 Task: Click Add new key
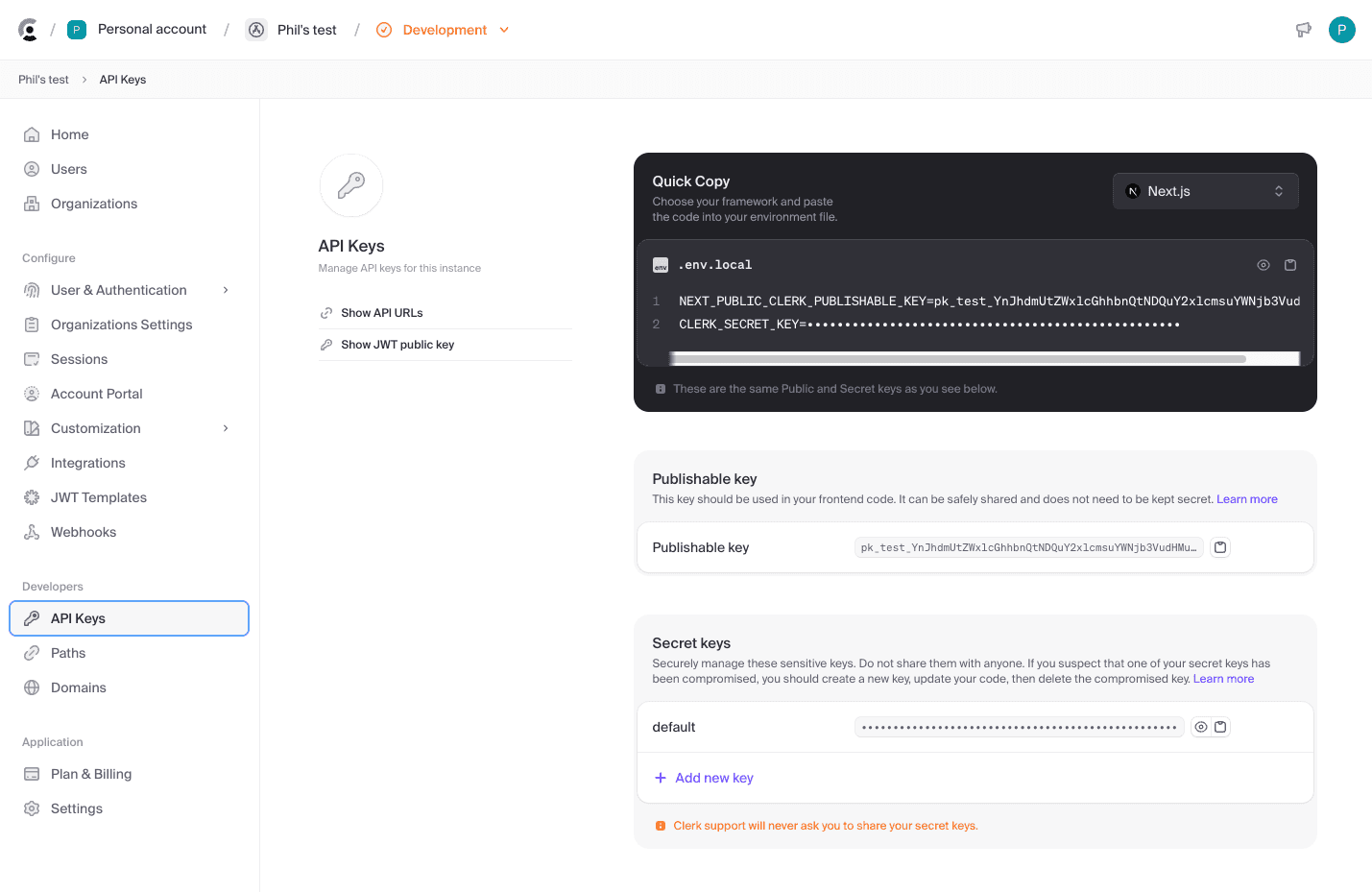[x=713, y=778]
